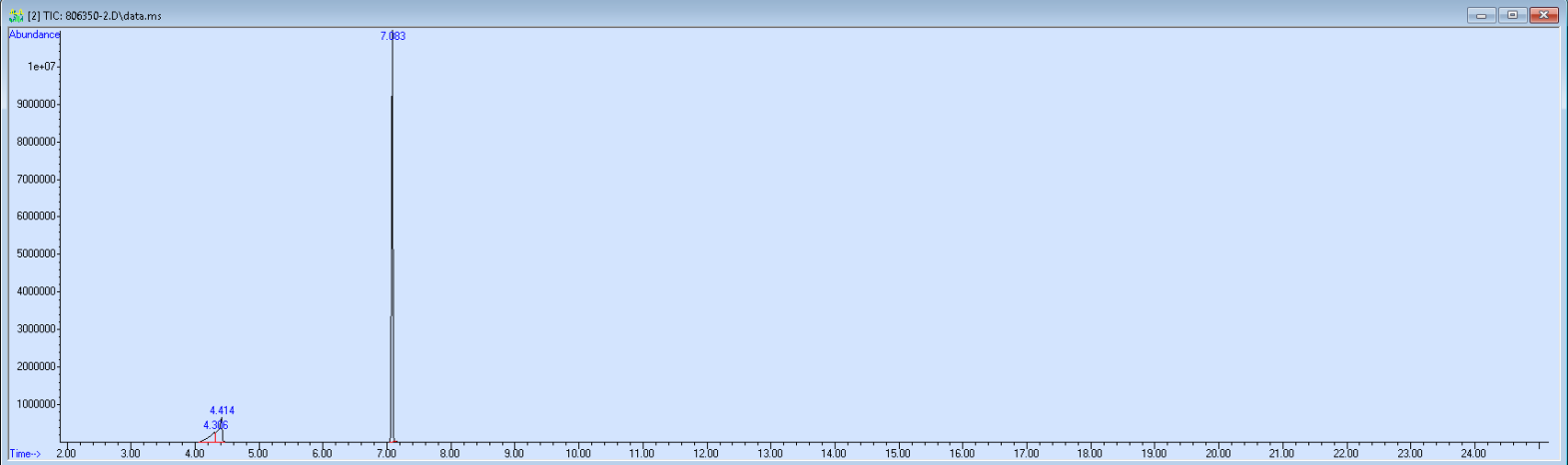Click the 7.00 time tick label

tap(386, 454)
